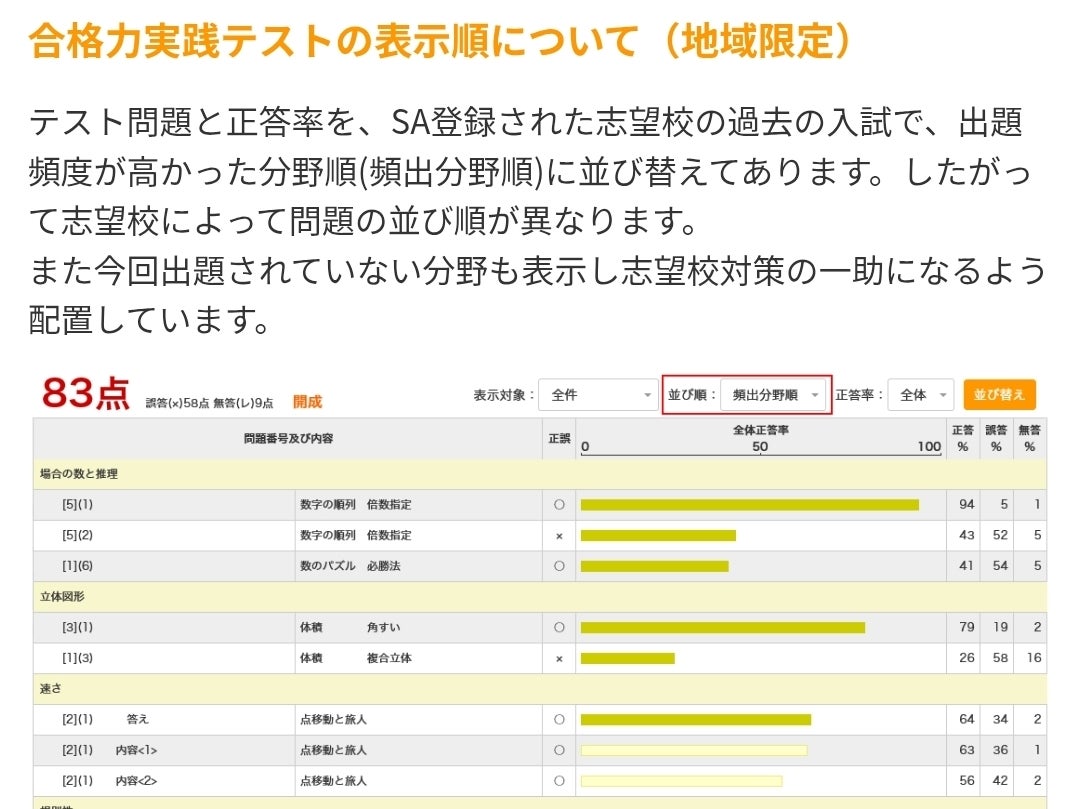Screen dimensions: 1080x809
Task: Click the circle mark for 点移動と旅人 答え
Action: (557, 719)
